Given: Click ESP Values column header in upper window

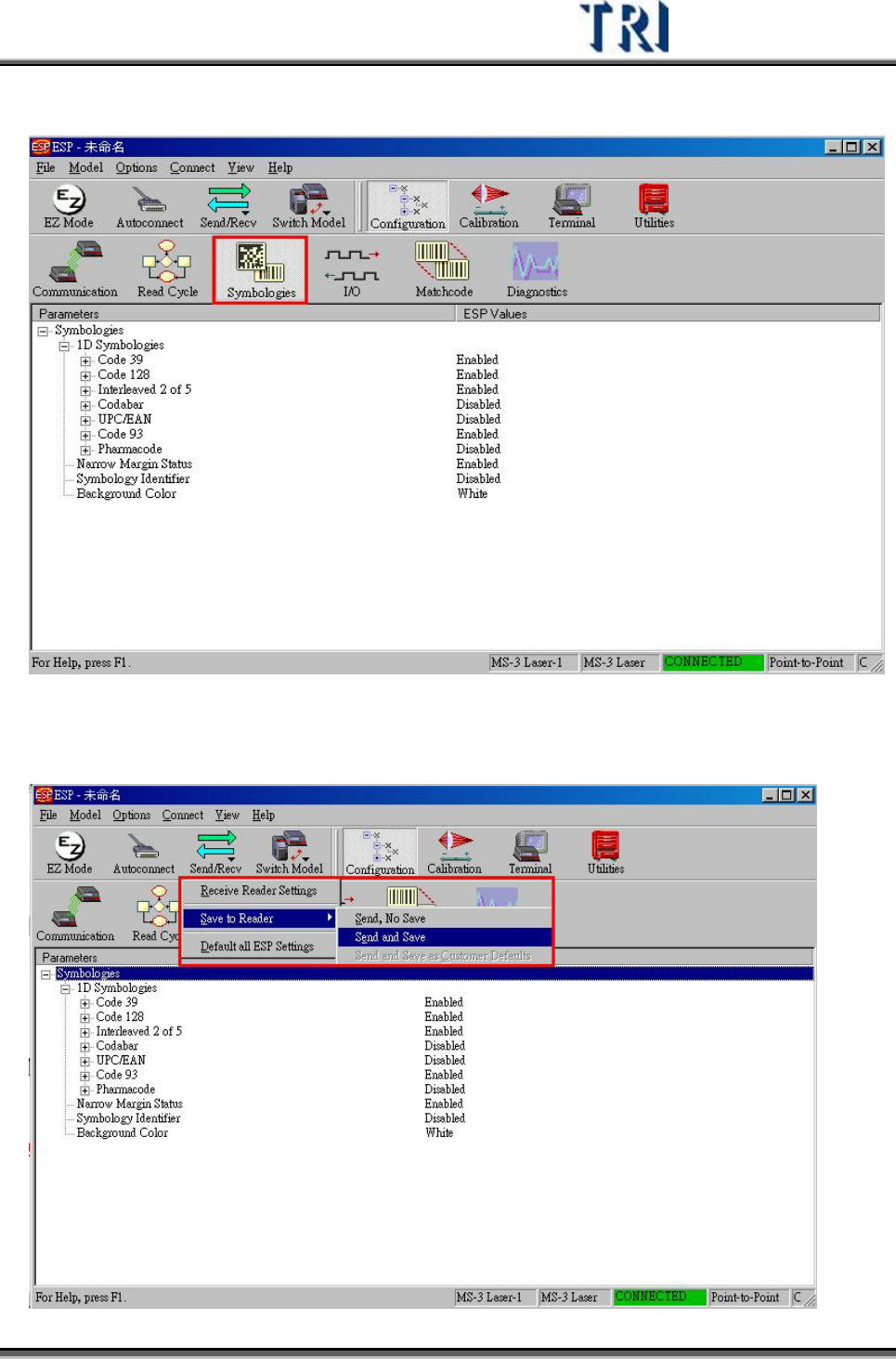Looking at the screenshot, I should pos(669,314).
